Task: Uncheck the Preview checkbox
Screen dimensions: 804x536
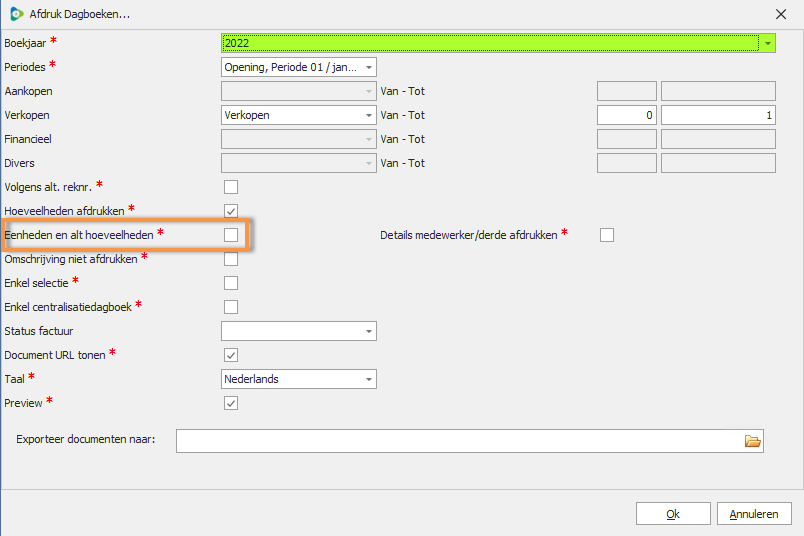Action: coord(231,403)
